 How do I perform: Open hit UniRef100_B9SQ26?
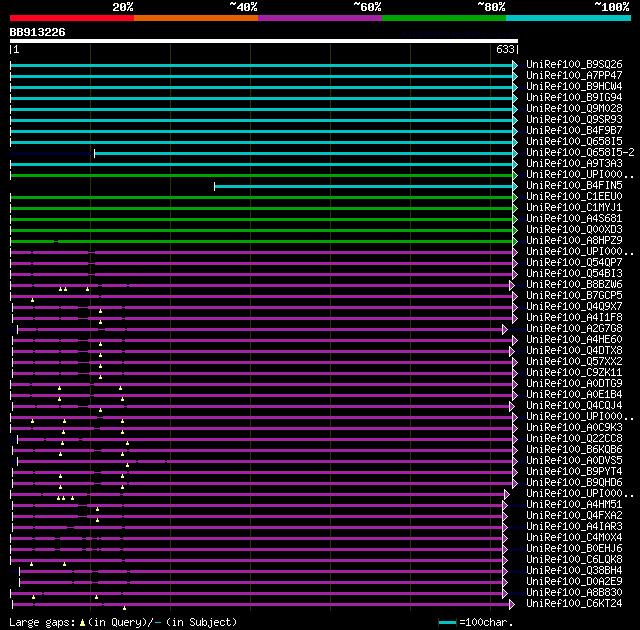pos(574,64)
